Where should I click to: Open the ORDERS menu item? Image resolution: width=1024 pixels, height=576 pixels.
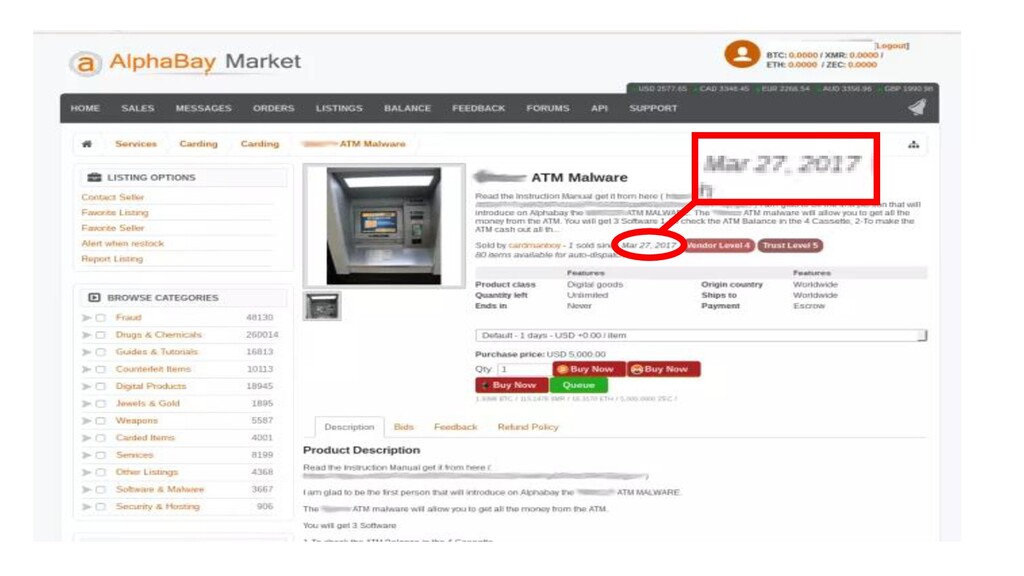tap(274, 108)
